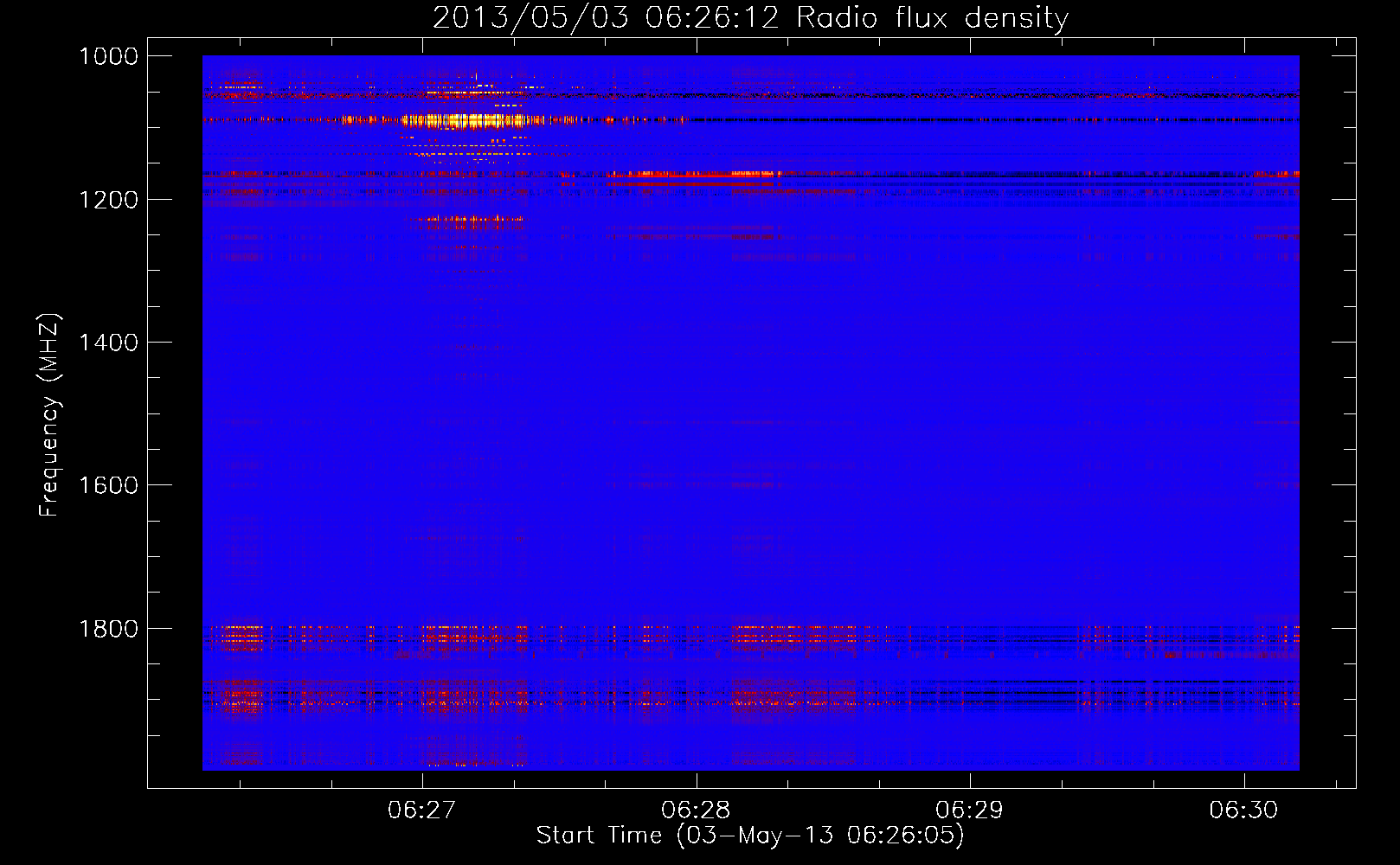This screenshot has width=1400, height=865.
Task: Click the "Start Time (03-May-13 06:26:05)" axis label
Action: click(x=750, y=836)
